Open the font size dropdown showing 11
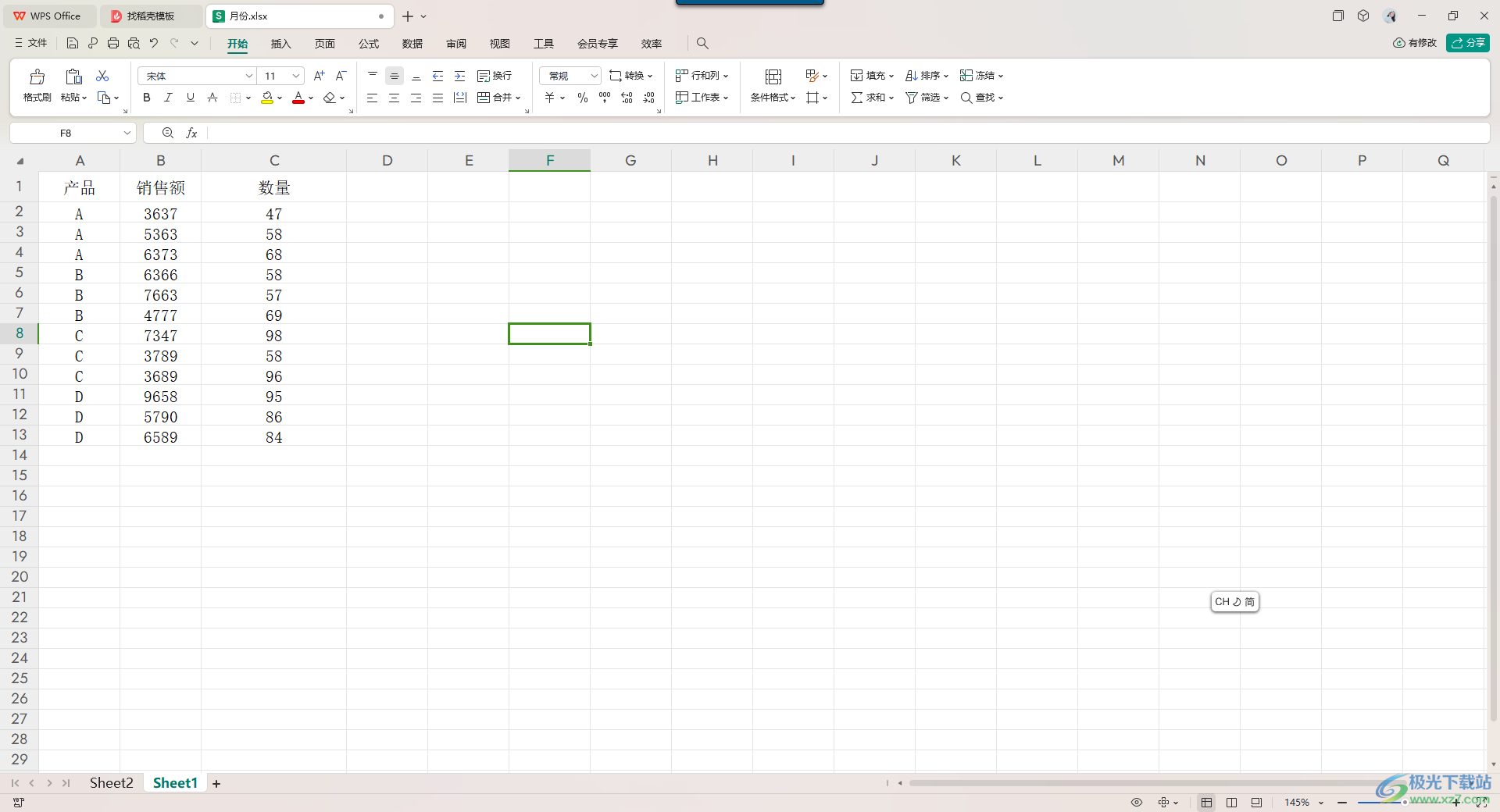The image size is (1500, 812). tap(296, 76)
